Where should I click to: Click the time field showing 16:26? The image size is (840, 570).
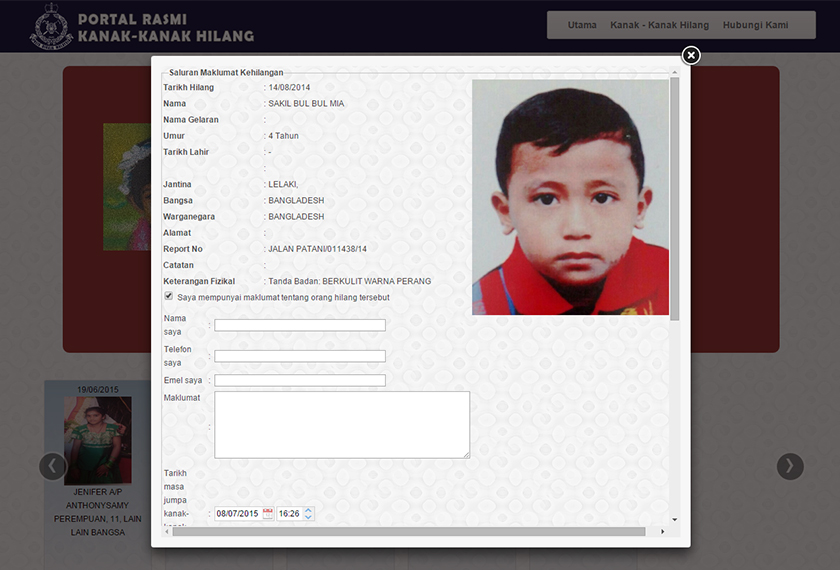pos(290,513)
